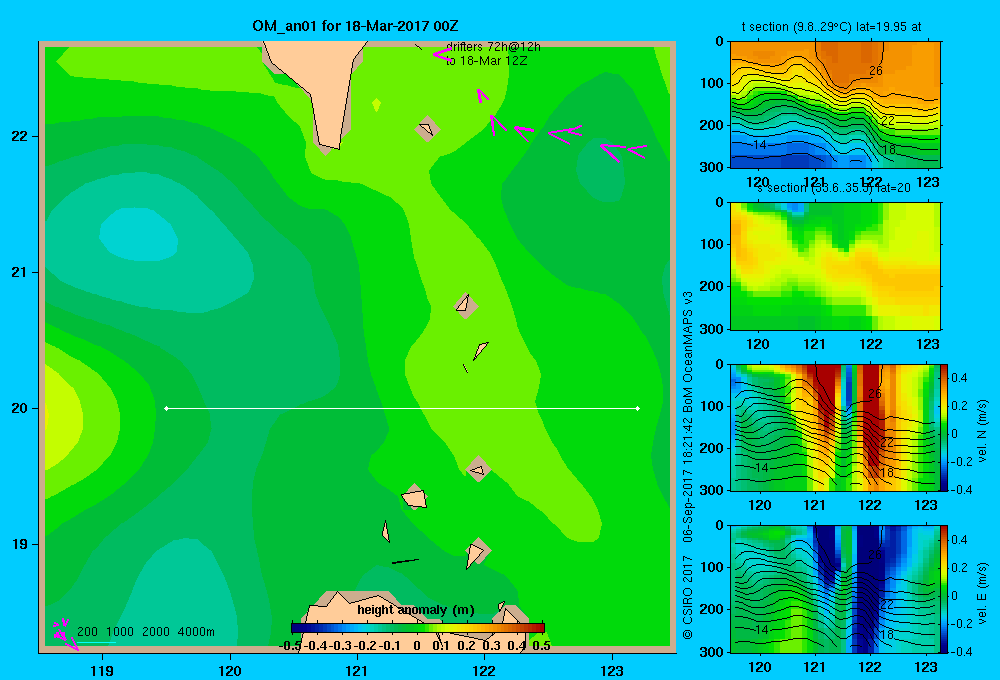Open the salinity section plot
This screenshot has width=1000, height=680.
(835, 266)
